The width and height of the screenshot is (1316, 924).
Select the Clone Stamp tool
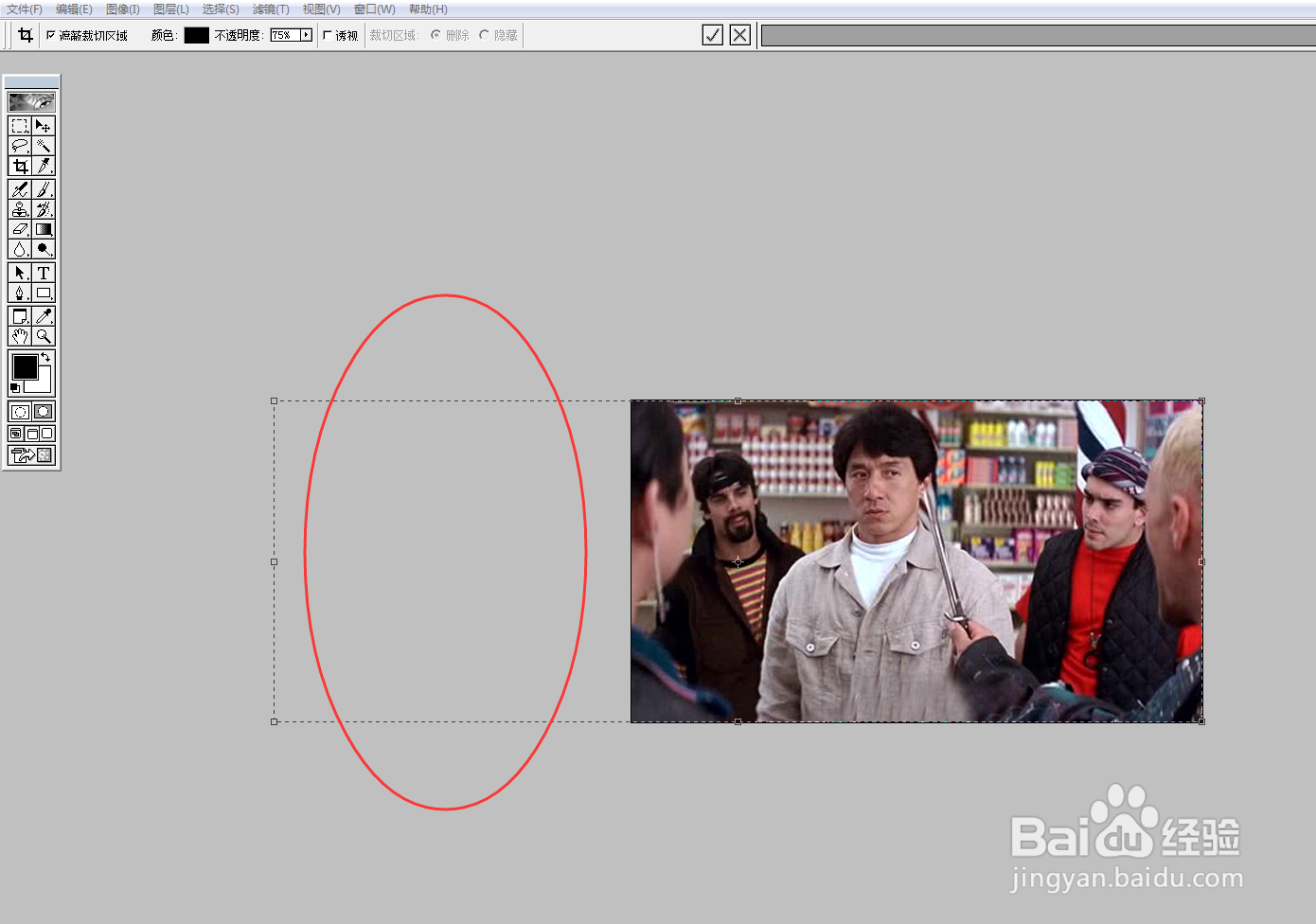20,209
